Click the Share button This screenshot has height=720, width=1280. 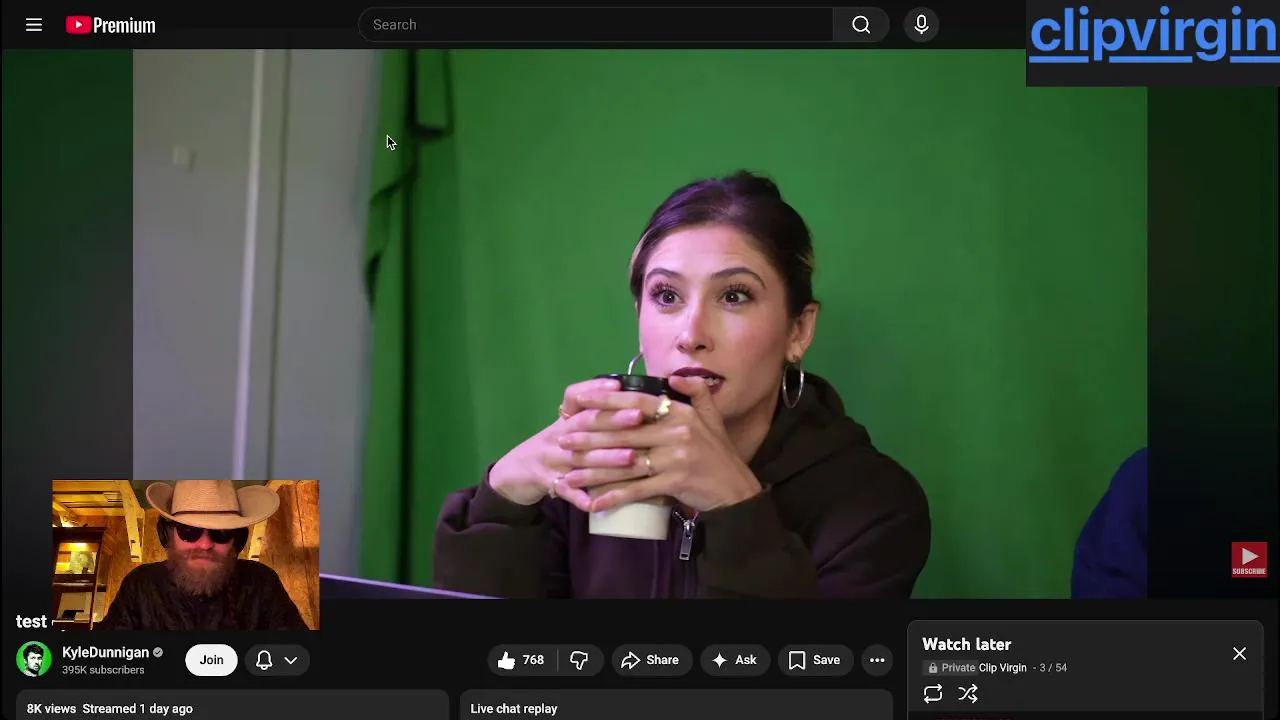pyautogui.click(x=650, y=660)
